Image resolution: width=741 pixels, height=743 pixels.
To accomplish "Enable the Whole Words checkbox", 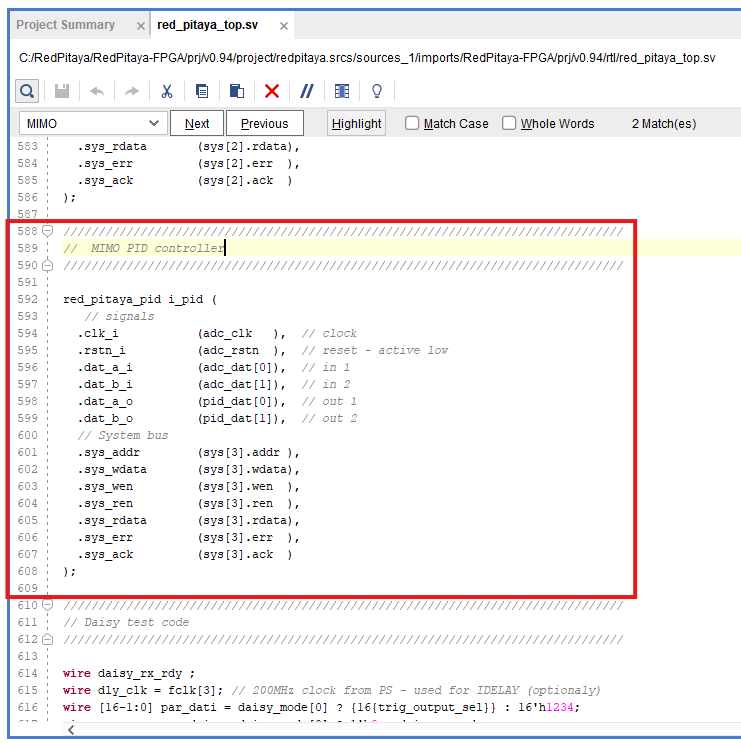I will 509,123.
